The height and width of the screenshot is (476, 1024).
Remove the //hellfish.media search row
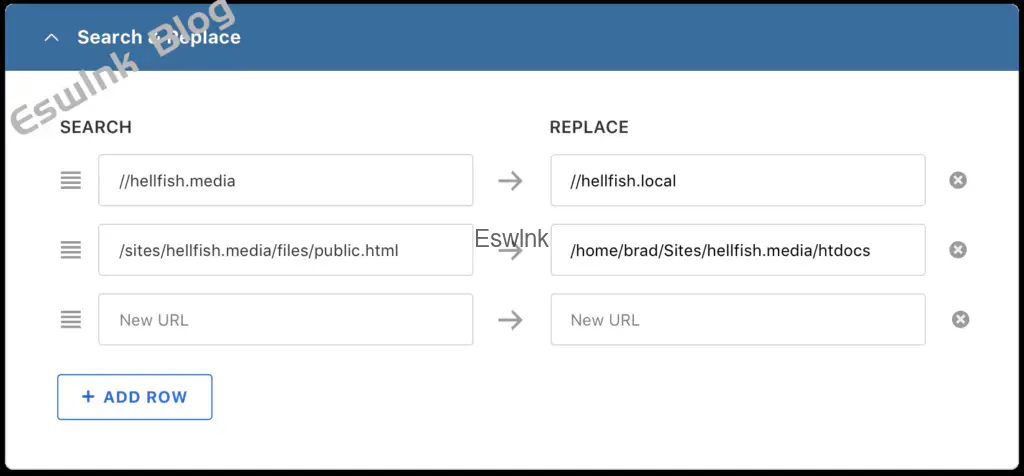958,180
